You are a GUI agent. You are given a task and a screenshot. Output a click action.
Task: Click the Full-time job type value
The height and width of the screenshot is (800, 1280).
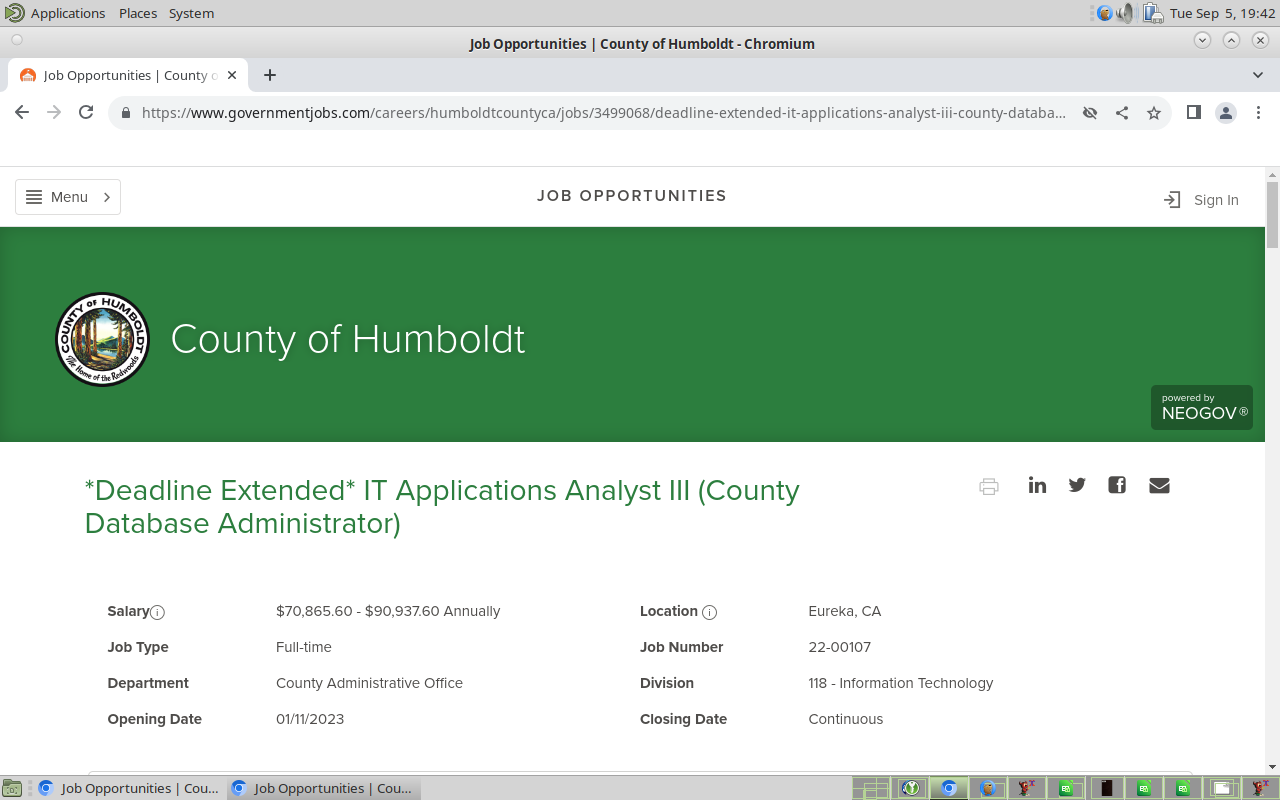[304, 647]
